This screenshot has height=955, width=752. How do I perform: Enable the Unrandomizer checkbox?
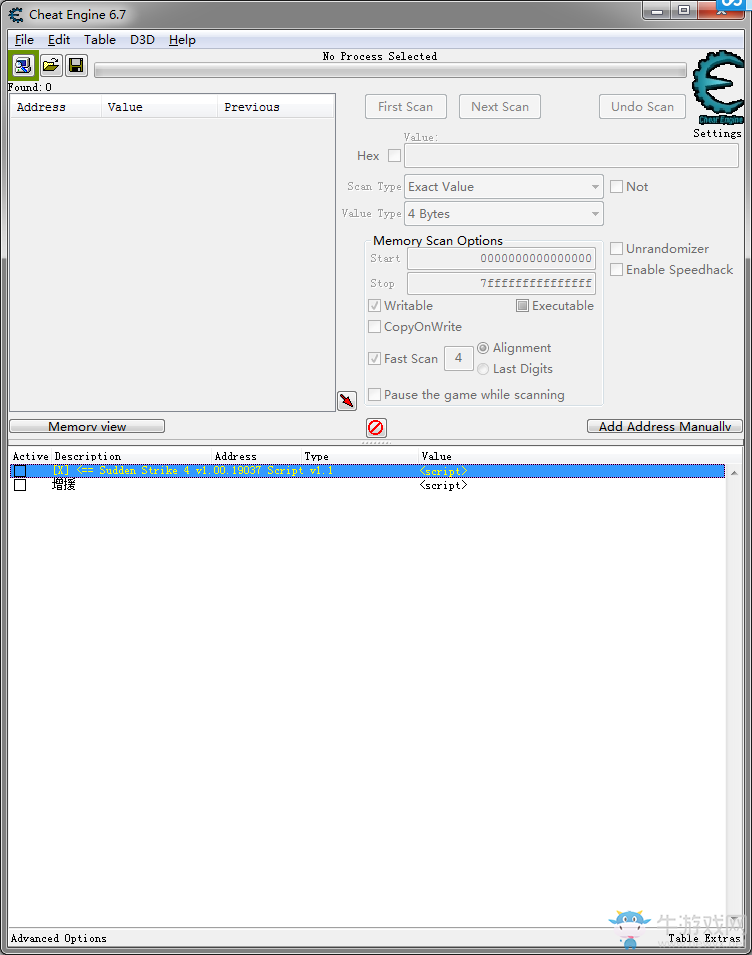pyautogui.click(x=616, y=248)
